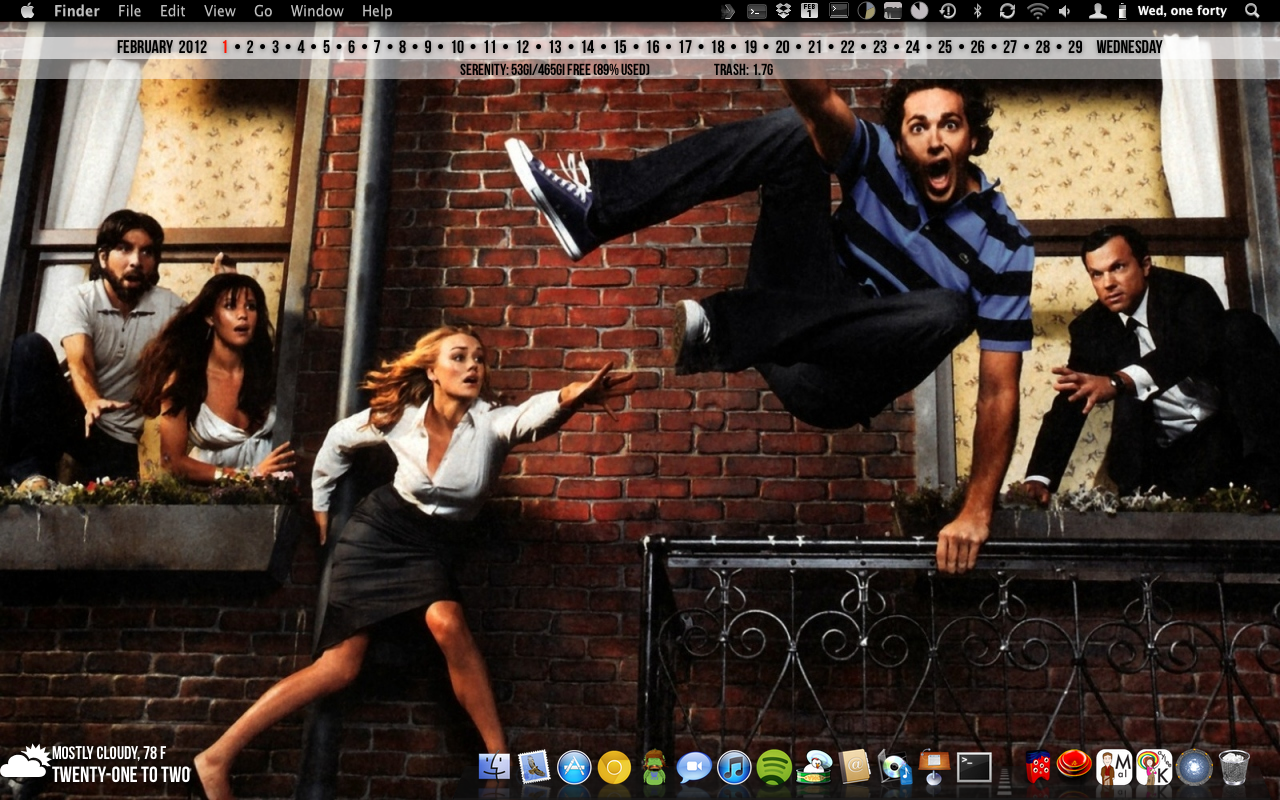Click the "WEDNESDAY" label

(1129, 47)
